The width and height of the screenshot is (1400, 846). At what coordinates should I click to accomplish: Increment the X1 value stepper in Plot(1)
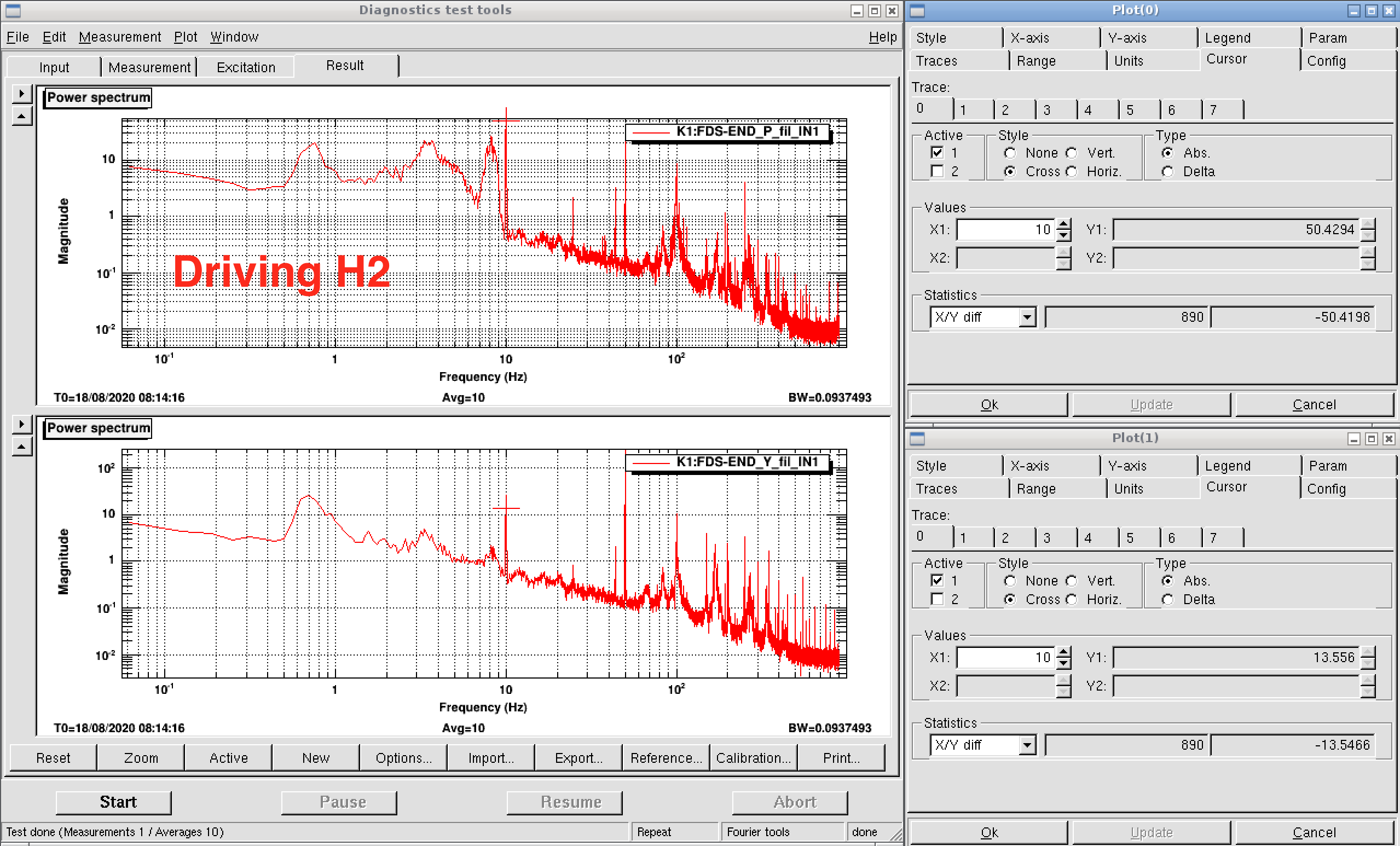pyautogui.click(x=1063, y=652)
